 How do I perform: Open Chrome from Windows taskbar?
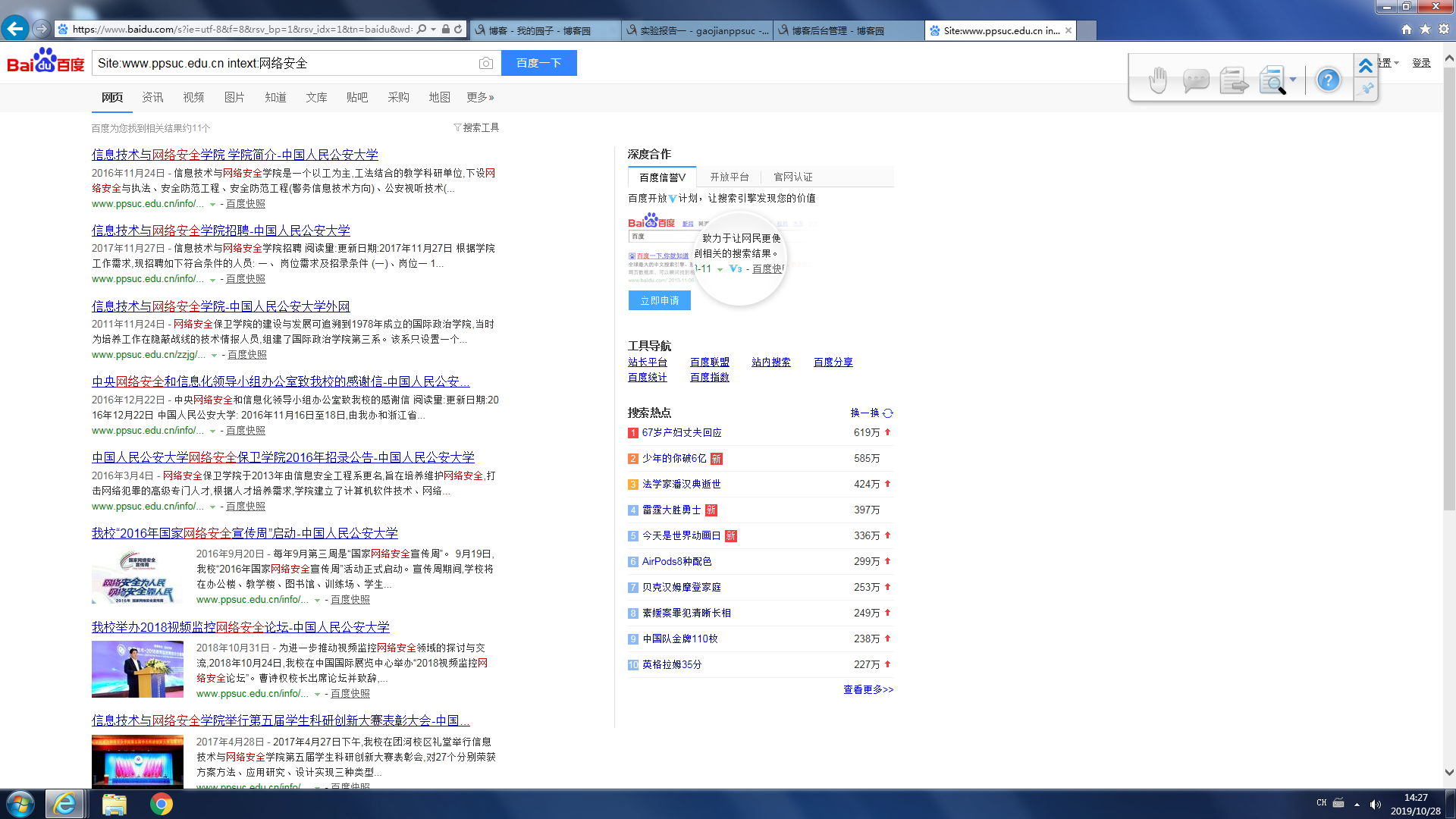pos(161,804)
